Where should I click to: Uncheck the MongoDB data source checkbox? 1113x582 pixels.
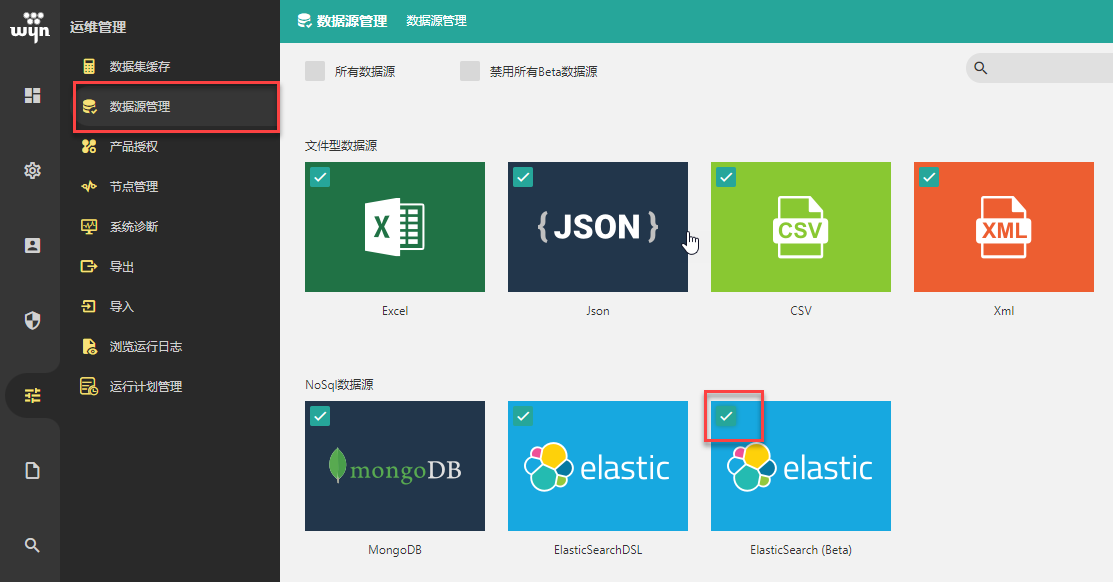tap(320, 416)
